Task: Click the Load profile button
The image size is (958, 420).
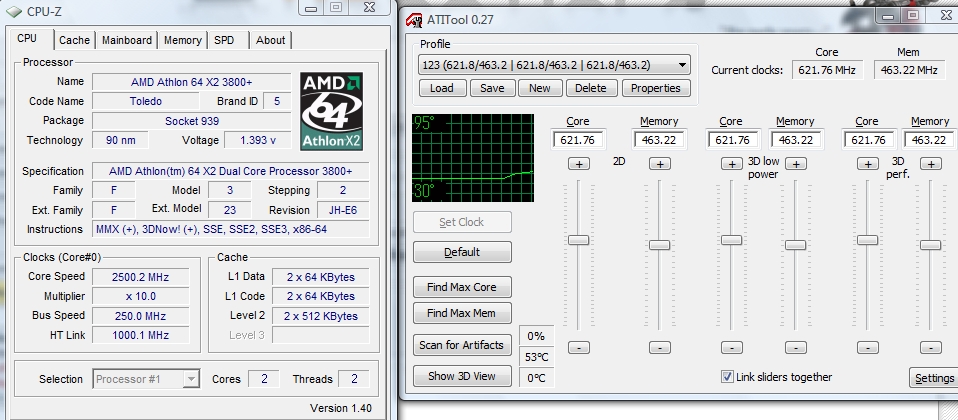Action: click(442, 88)
